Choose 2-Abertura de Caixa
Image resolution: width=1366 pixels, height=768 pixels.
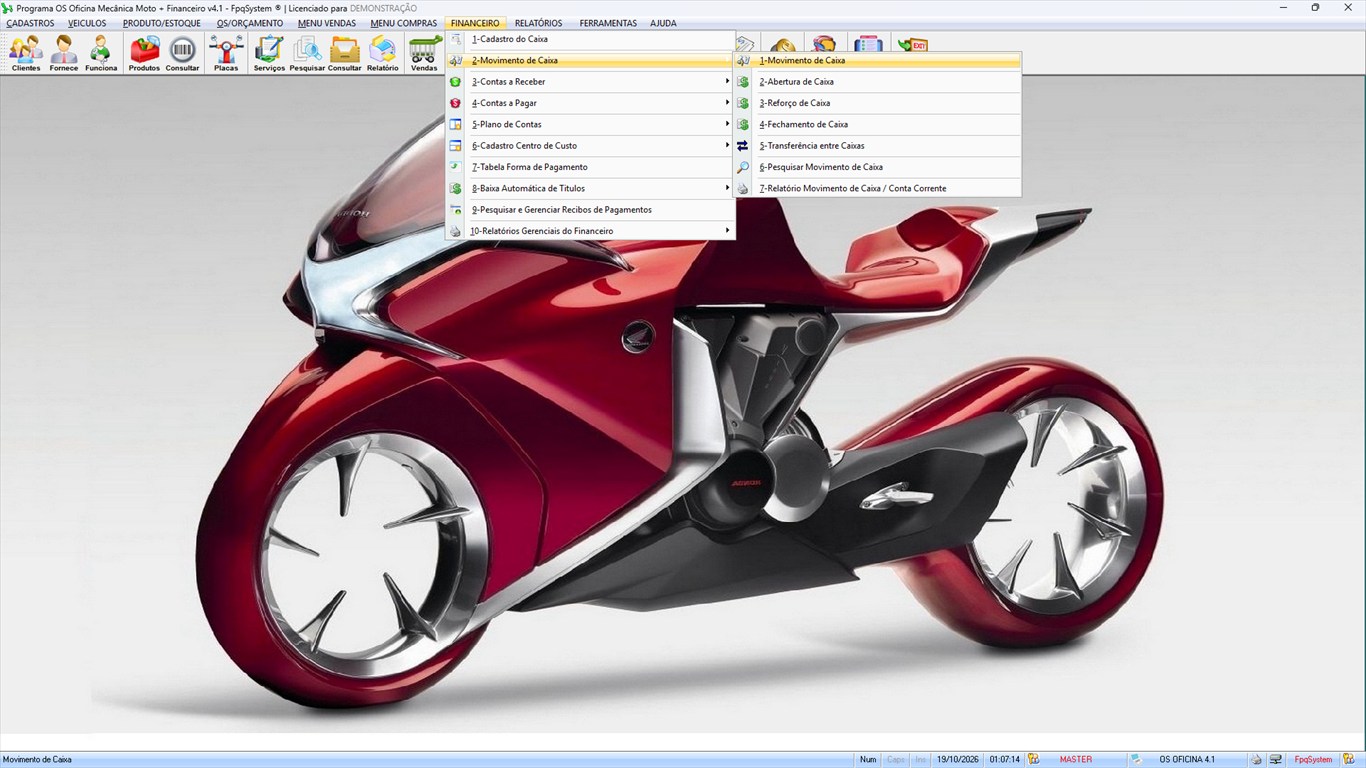pyautogui.click(x=877, y=82)
